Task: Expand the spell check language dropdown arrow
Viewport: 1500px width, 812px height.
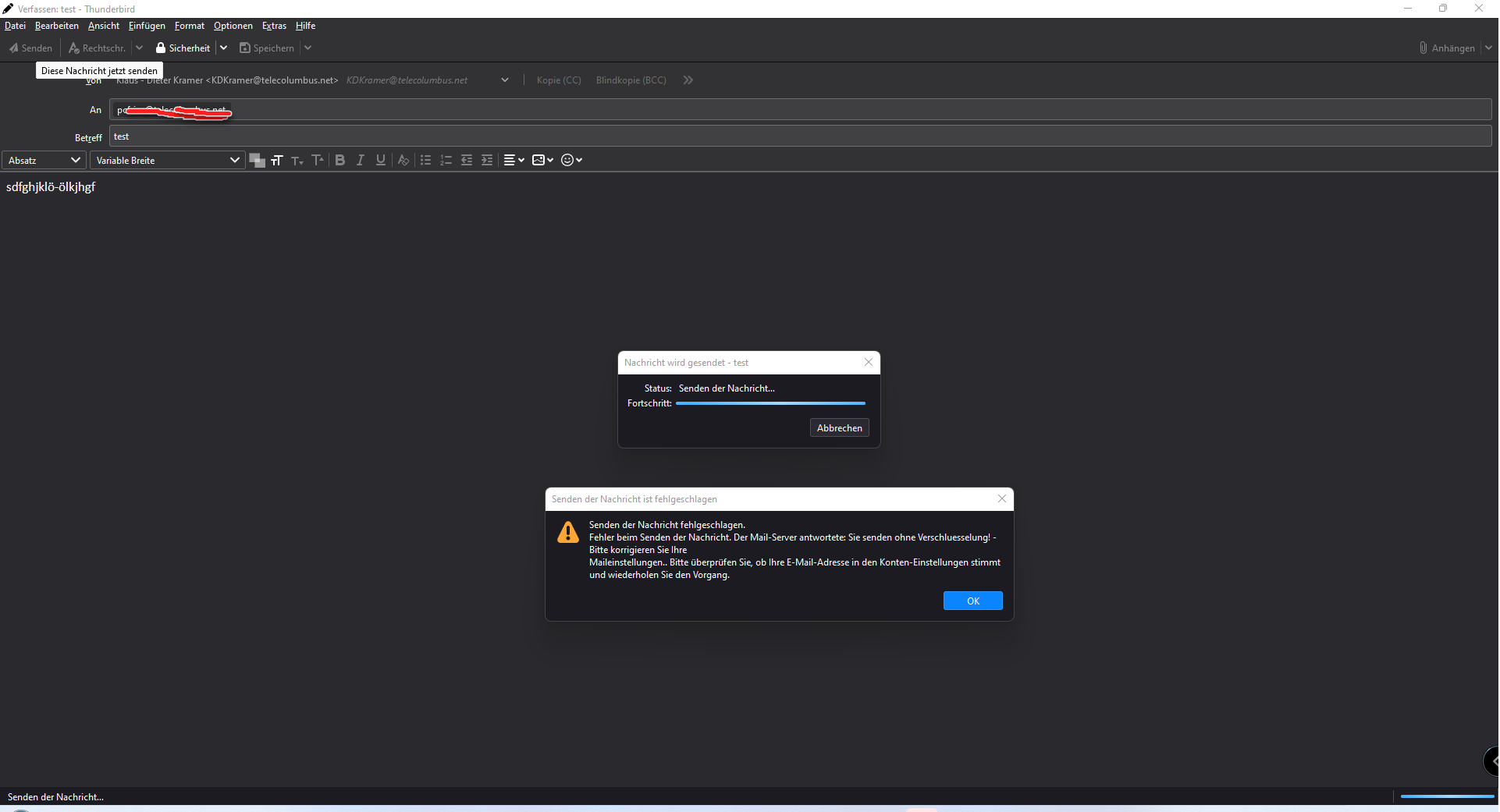Action: click(x=139, y=48)
